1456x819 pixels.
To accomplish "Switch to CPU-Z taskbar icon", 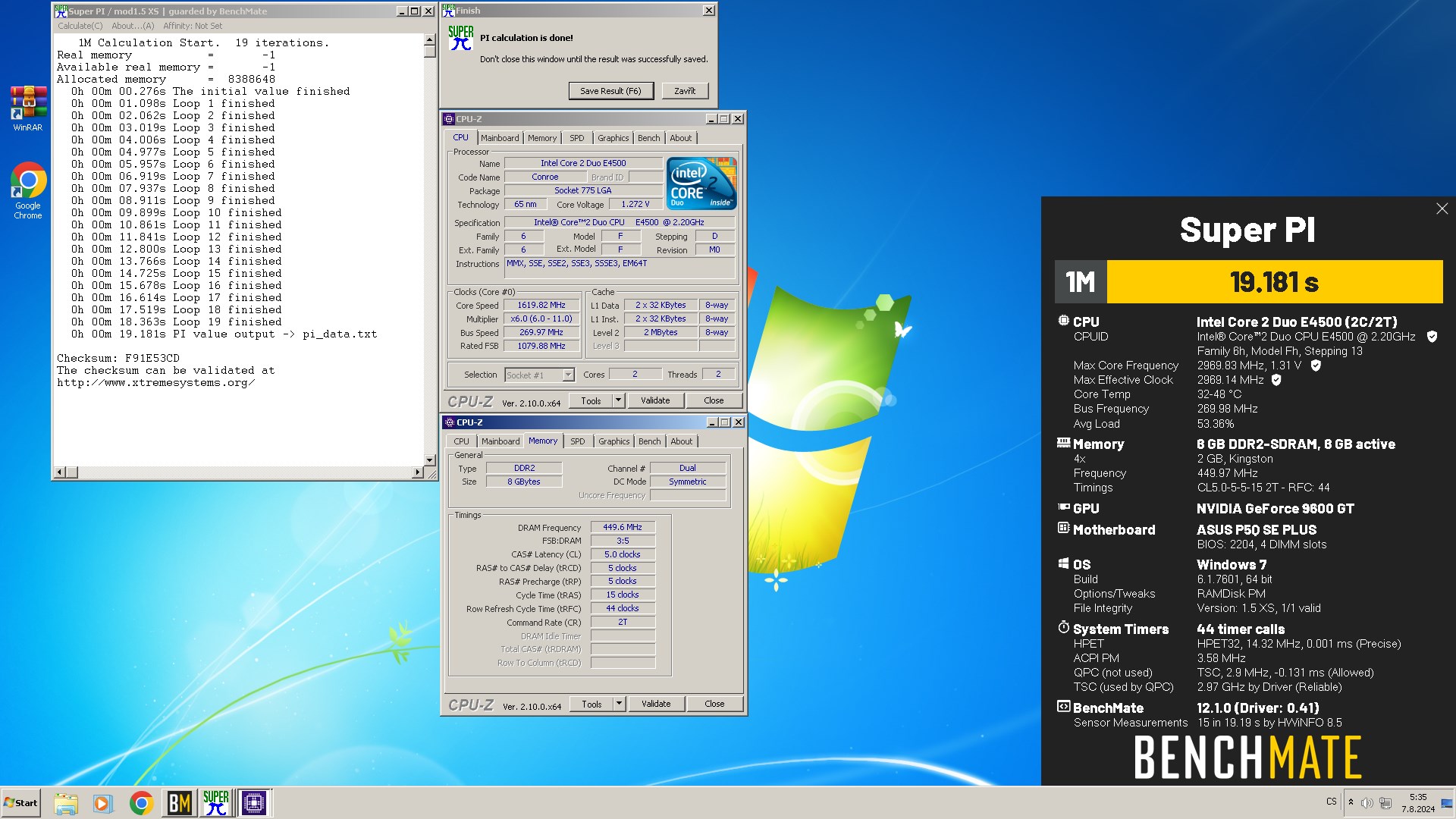I will [254, 803].
